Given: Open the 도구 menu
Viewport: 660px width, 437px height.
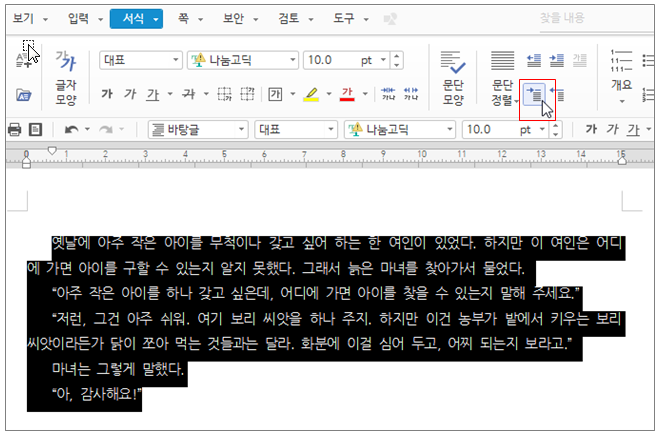Looking at the screenshot, I should coord(351,19).
